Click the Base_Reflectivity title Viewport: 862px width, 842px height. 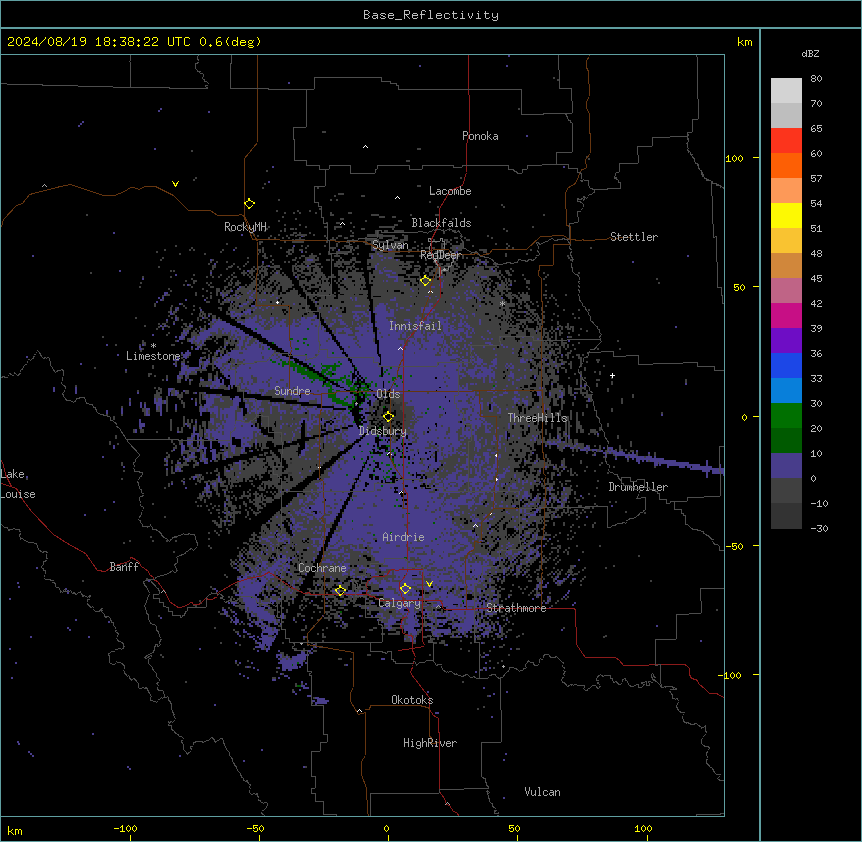[x=431, y=15]
